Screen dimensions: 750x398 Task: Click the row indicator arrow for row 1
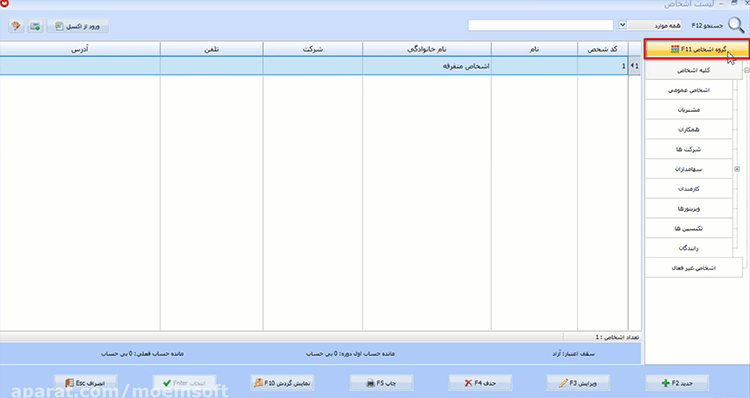tap(635, 66)
